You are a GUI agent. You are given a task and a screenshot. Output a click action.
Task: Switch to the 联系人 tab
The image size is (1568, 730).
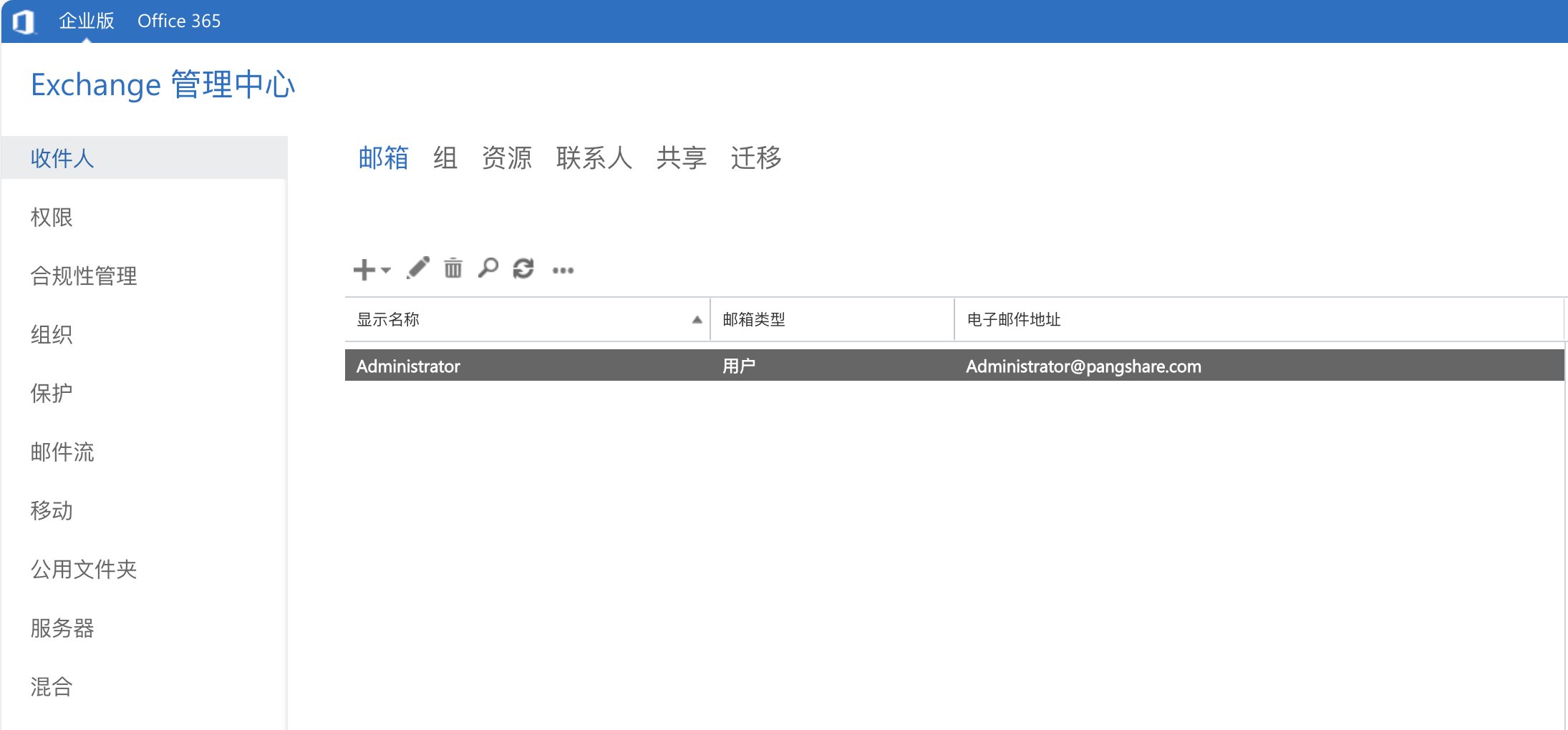[594, 158]
